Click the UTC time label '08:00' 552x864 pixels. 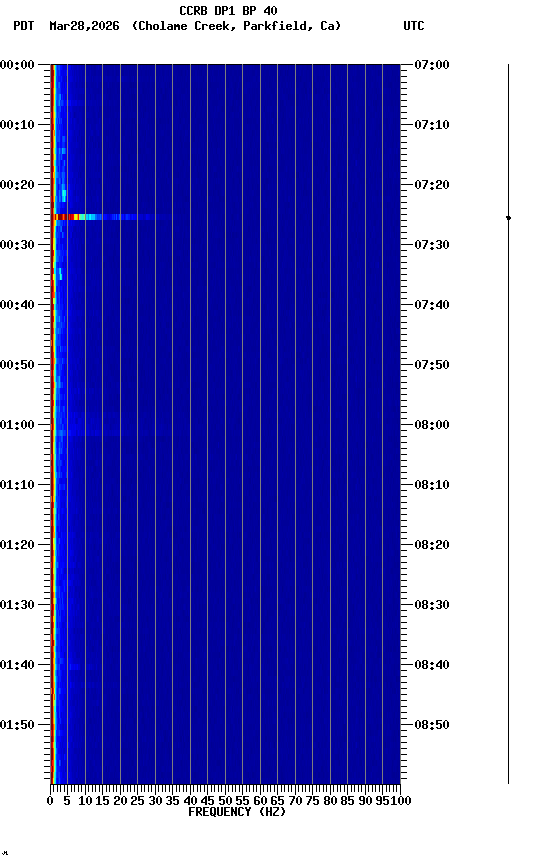[432, 425]
